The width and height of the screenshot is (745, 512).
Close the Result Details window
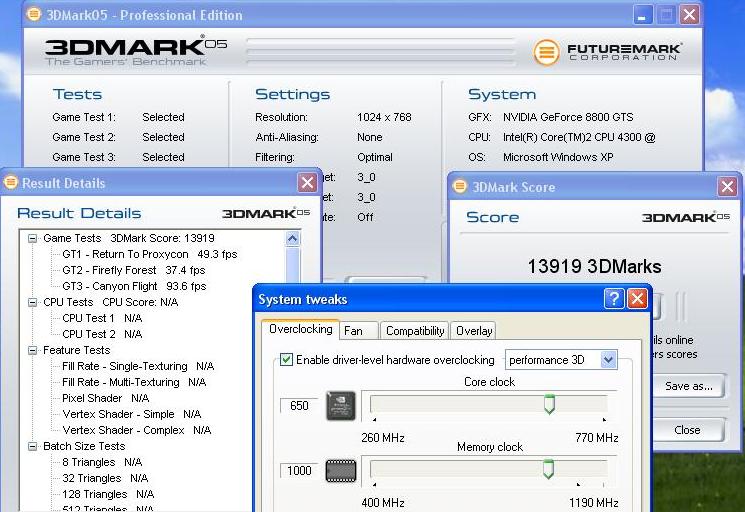click(x=307, y=182)
